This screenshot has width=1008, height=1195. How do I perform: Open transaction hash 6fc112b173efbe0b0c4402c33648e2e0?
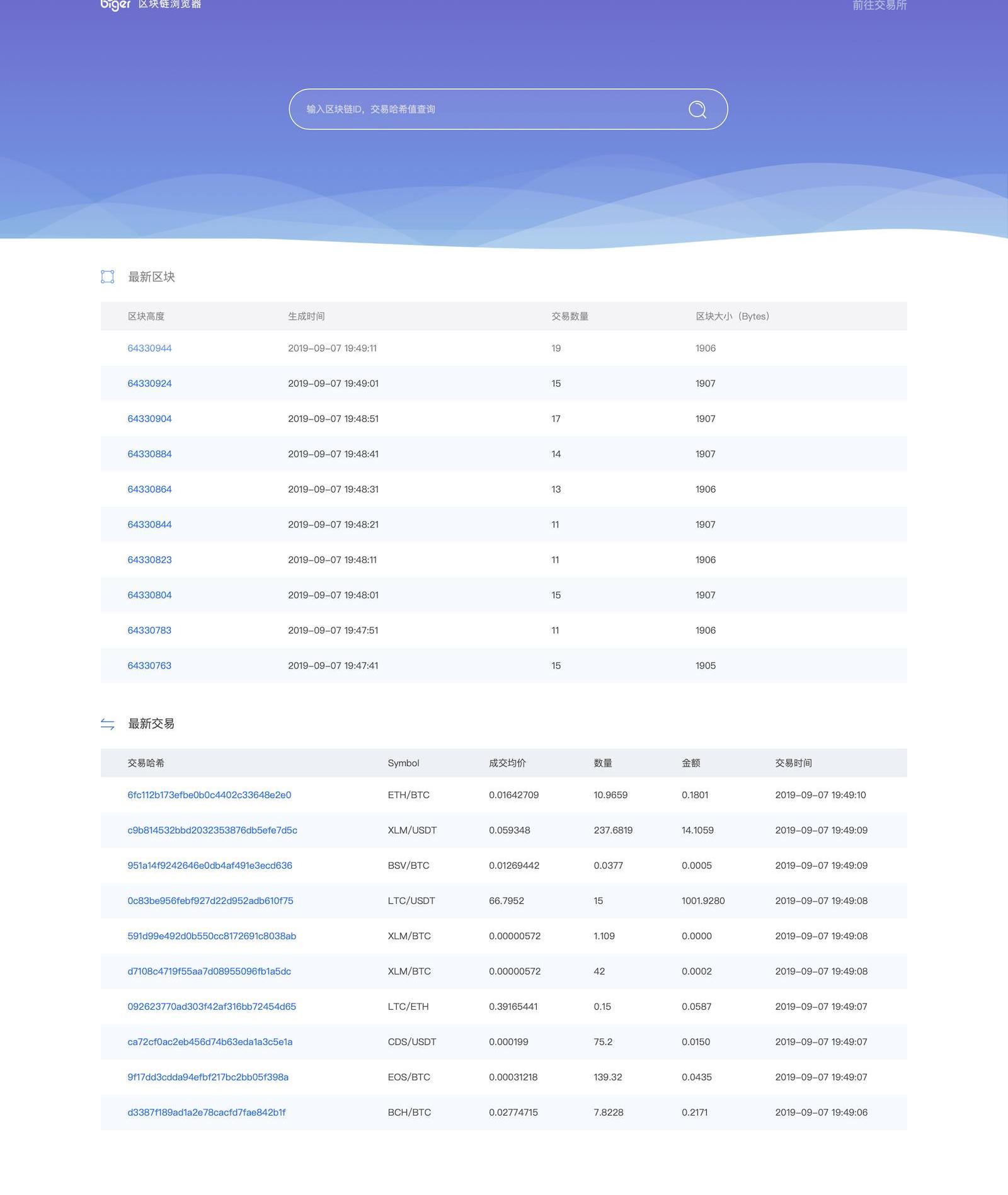209,795
